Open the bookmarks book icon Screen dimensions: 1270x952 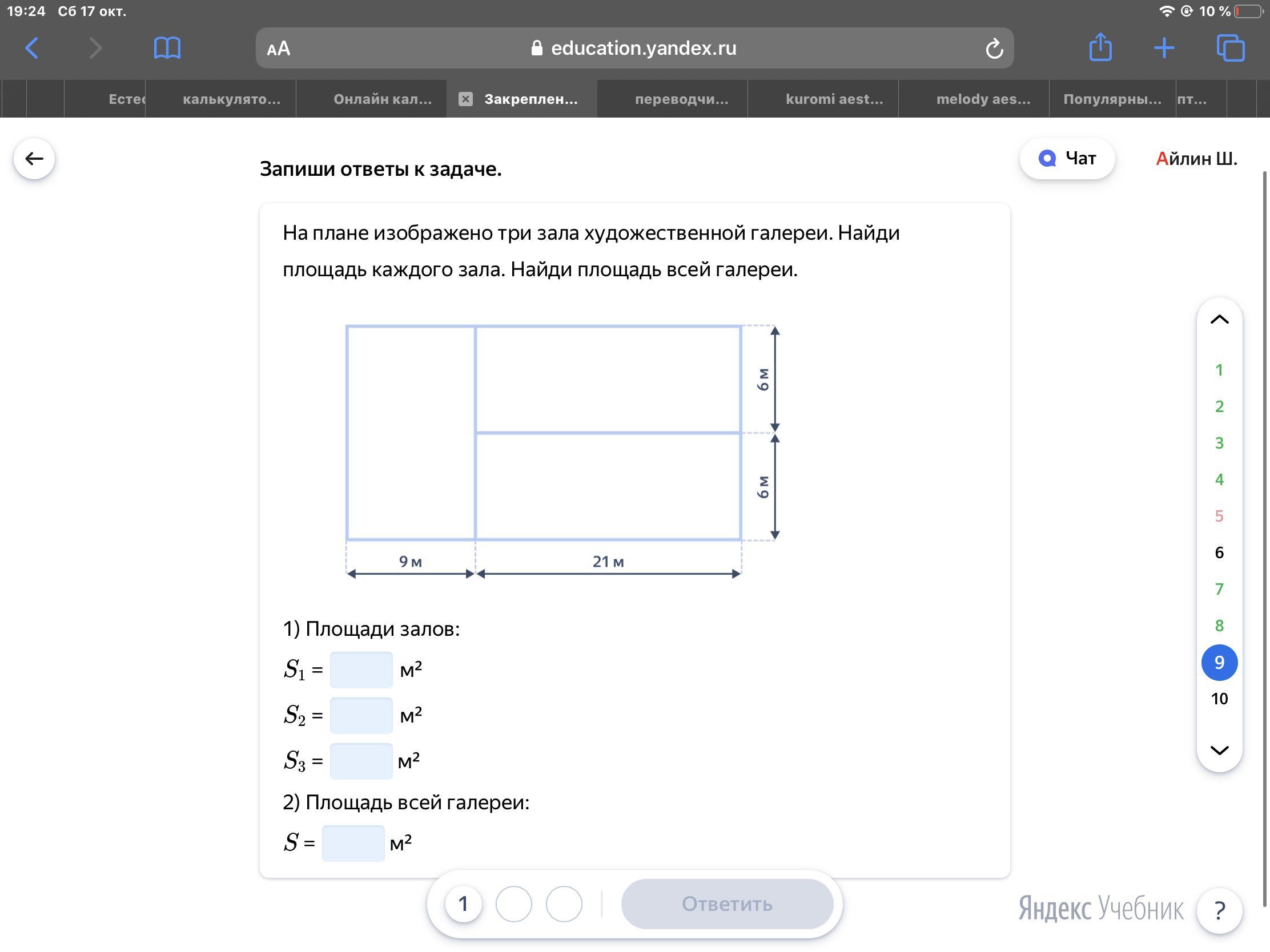[167, 48]
